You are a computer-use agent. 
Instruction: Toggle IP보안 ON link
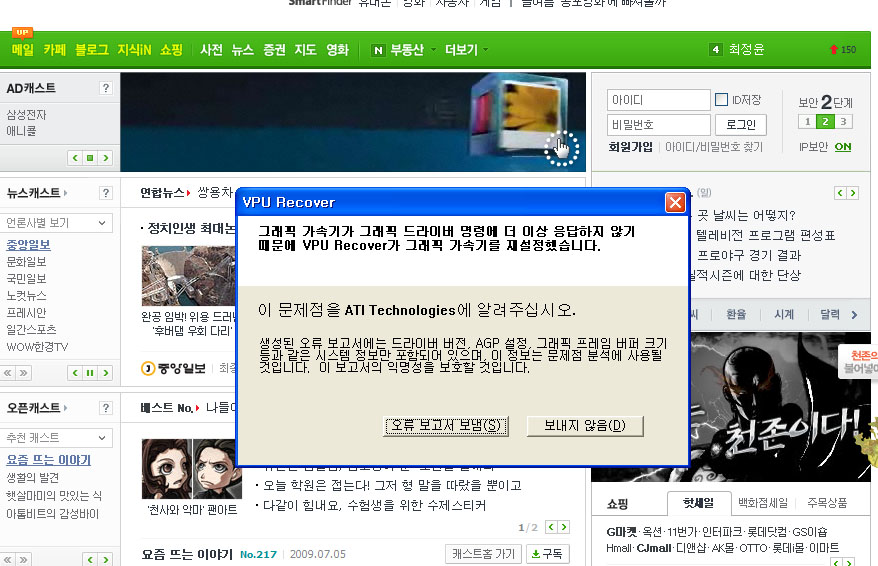[x=843, y=147]
